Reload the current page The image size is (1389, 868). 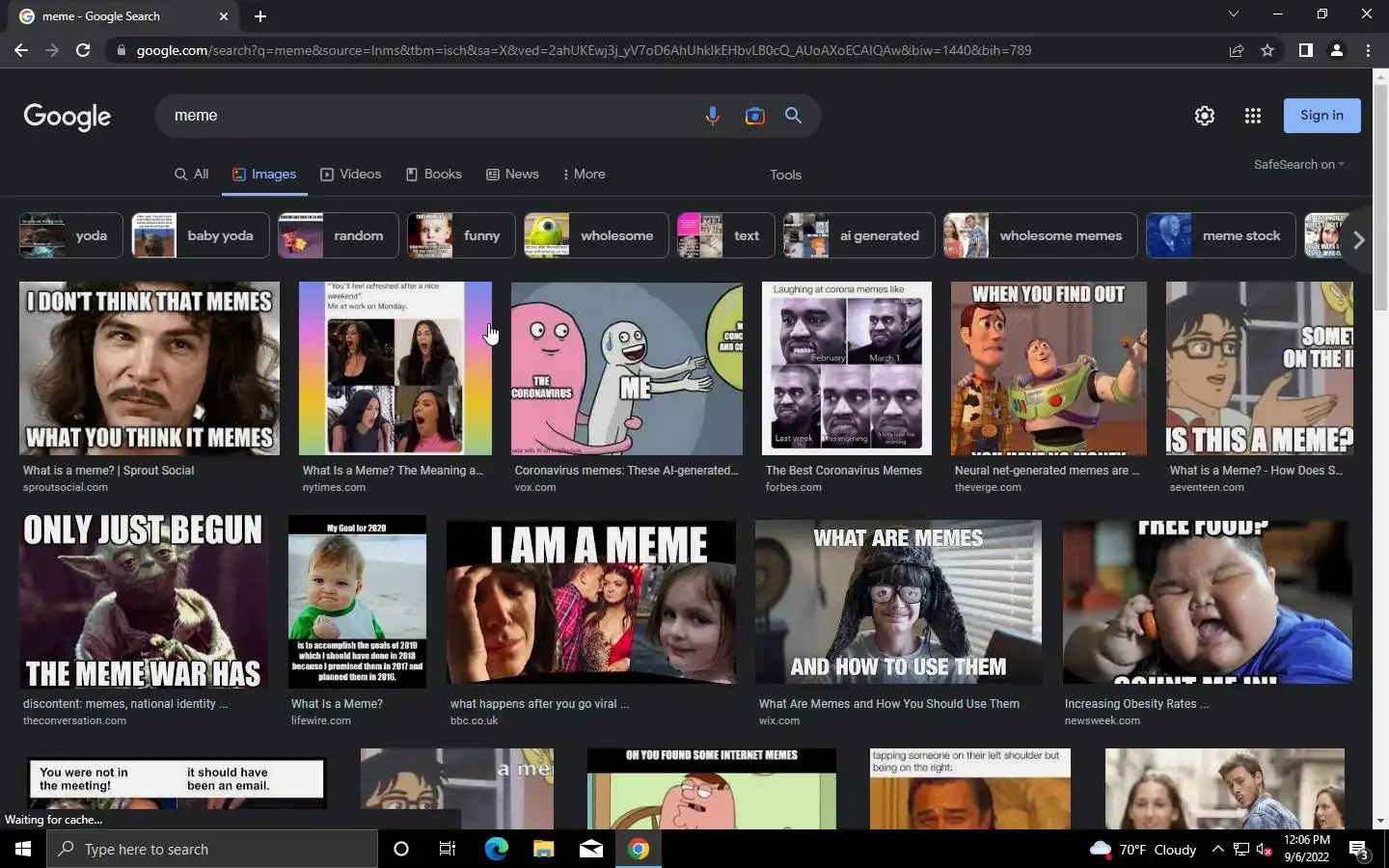[83, 50]
